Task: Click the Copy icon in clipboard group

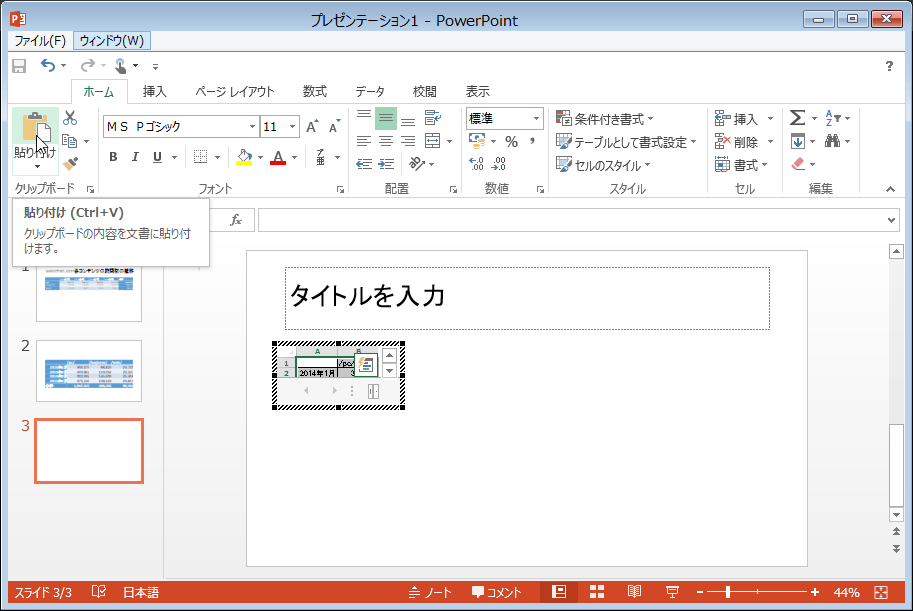Action: 70,141
